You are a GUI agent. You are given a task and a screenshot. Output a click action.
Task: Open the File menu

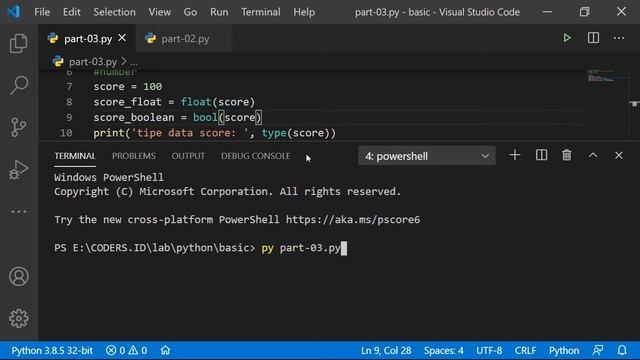point(42,12)
